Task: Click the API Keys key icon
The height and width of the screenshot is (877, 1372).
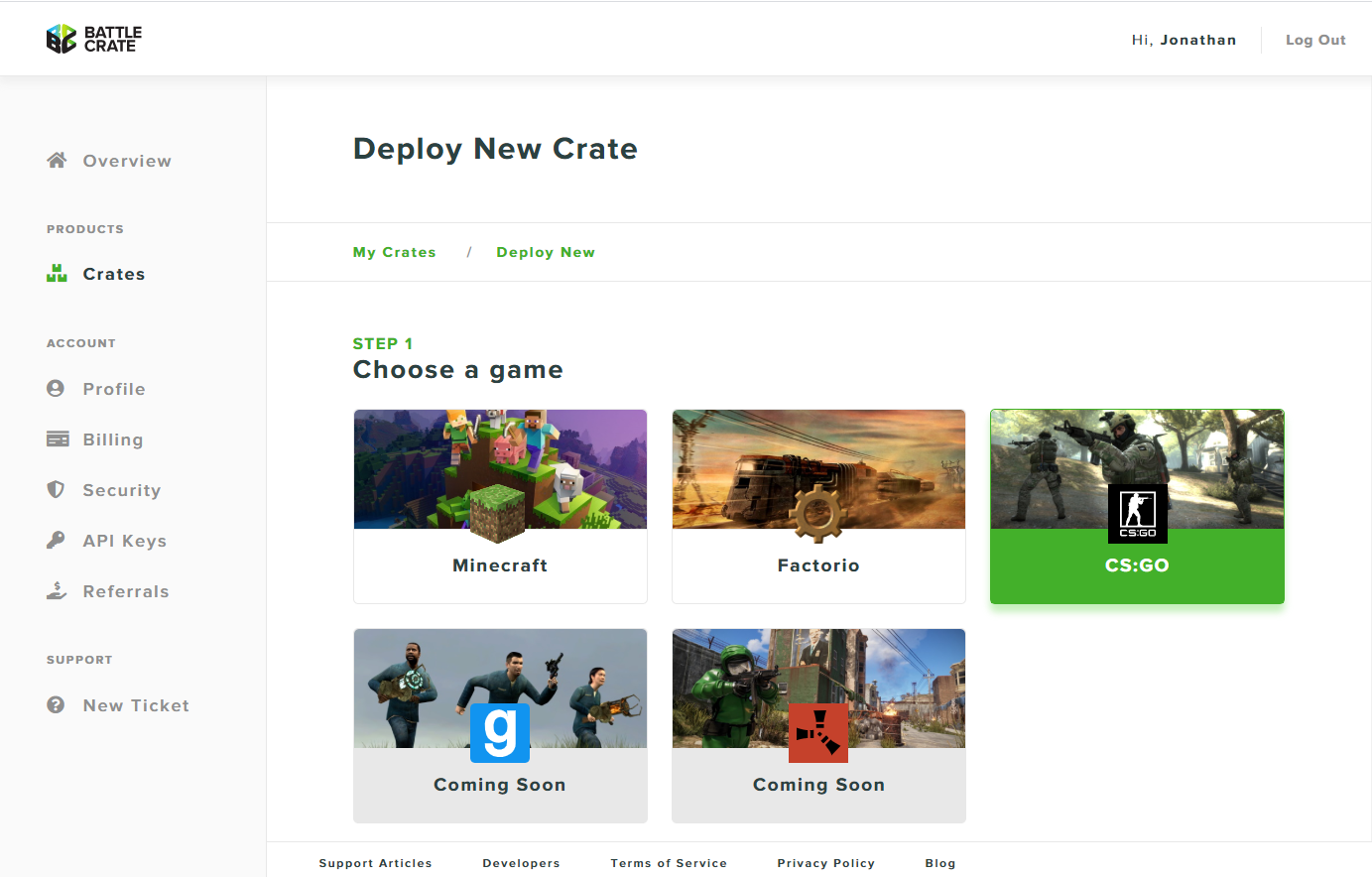Action: (x=56, y=540)
